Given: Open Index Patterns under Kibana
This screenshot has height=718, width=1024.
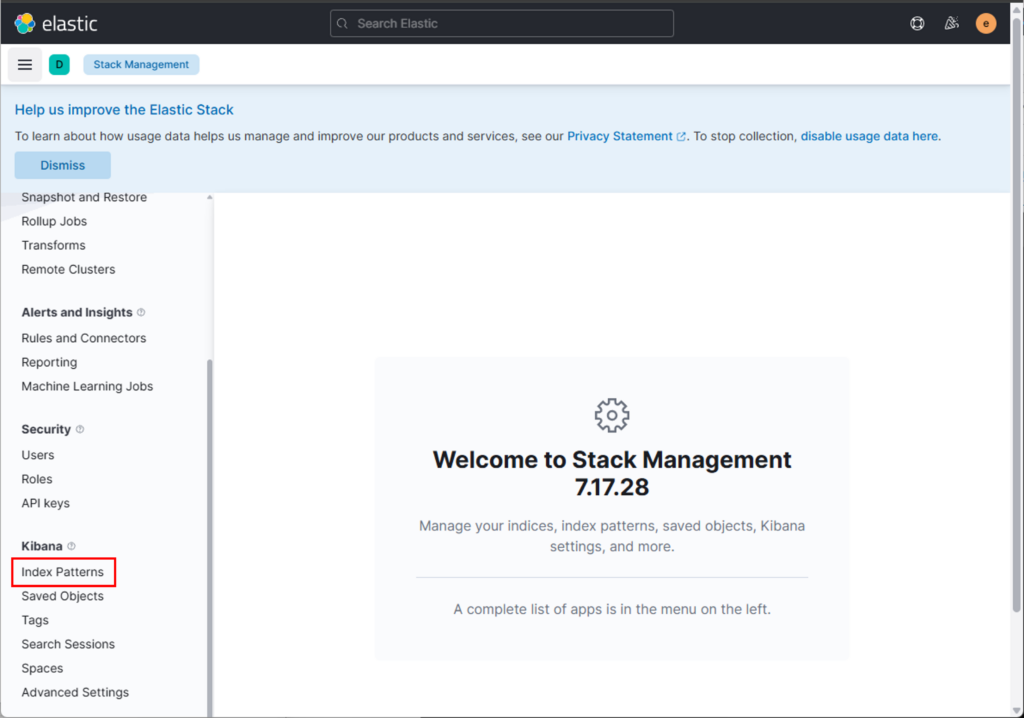Looking at the screenshot, I should coord(63,572).
